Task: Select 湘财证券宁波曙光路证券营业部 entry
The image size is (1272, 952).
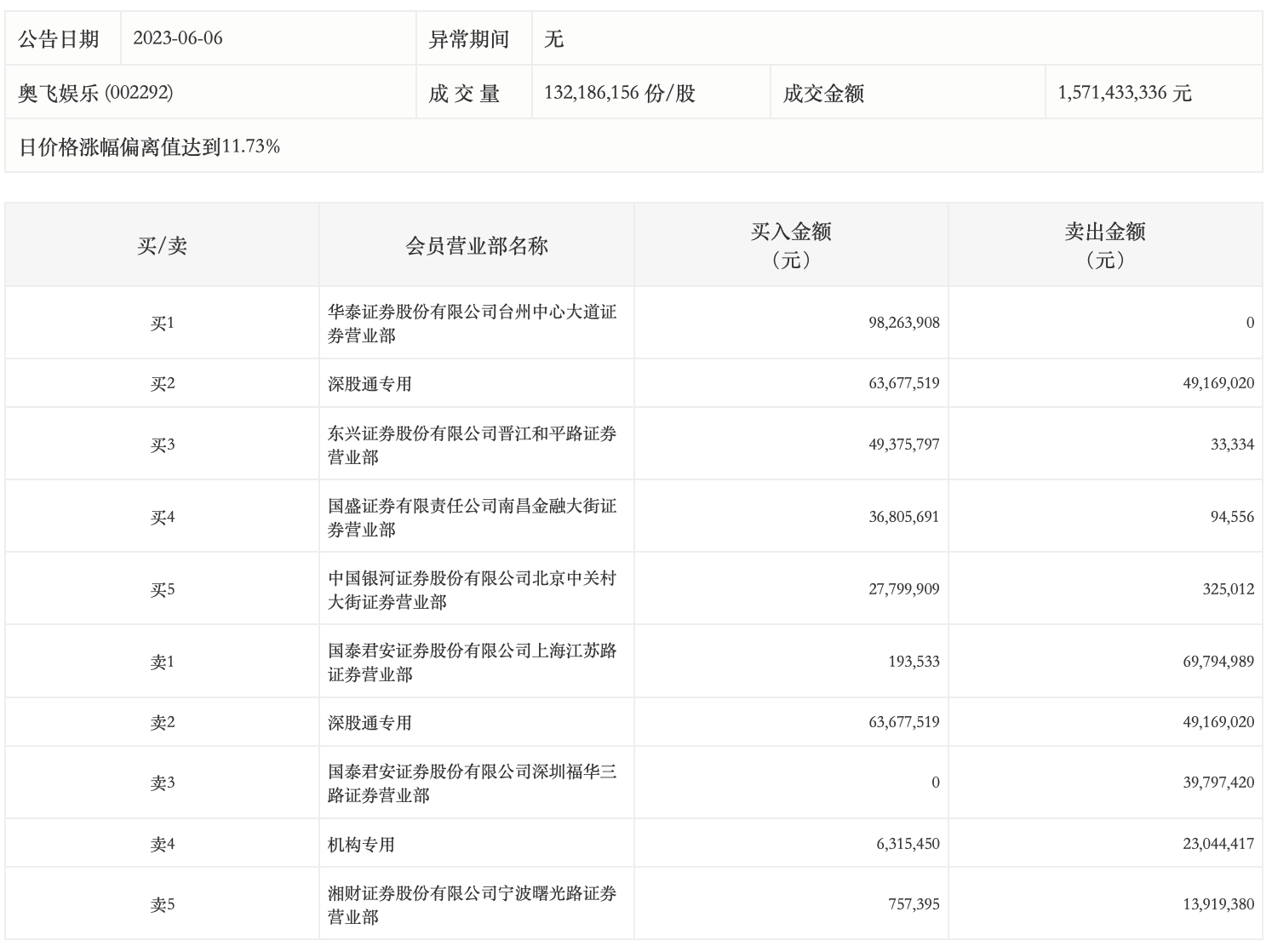Action: 472,904
